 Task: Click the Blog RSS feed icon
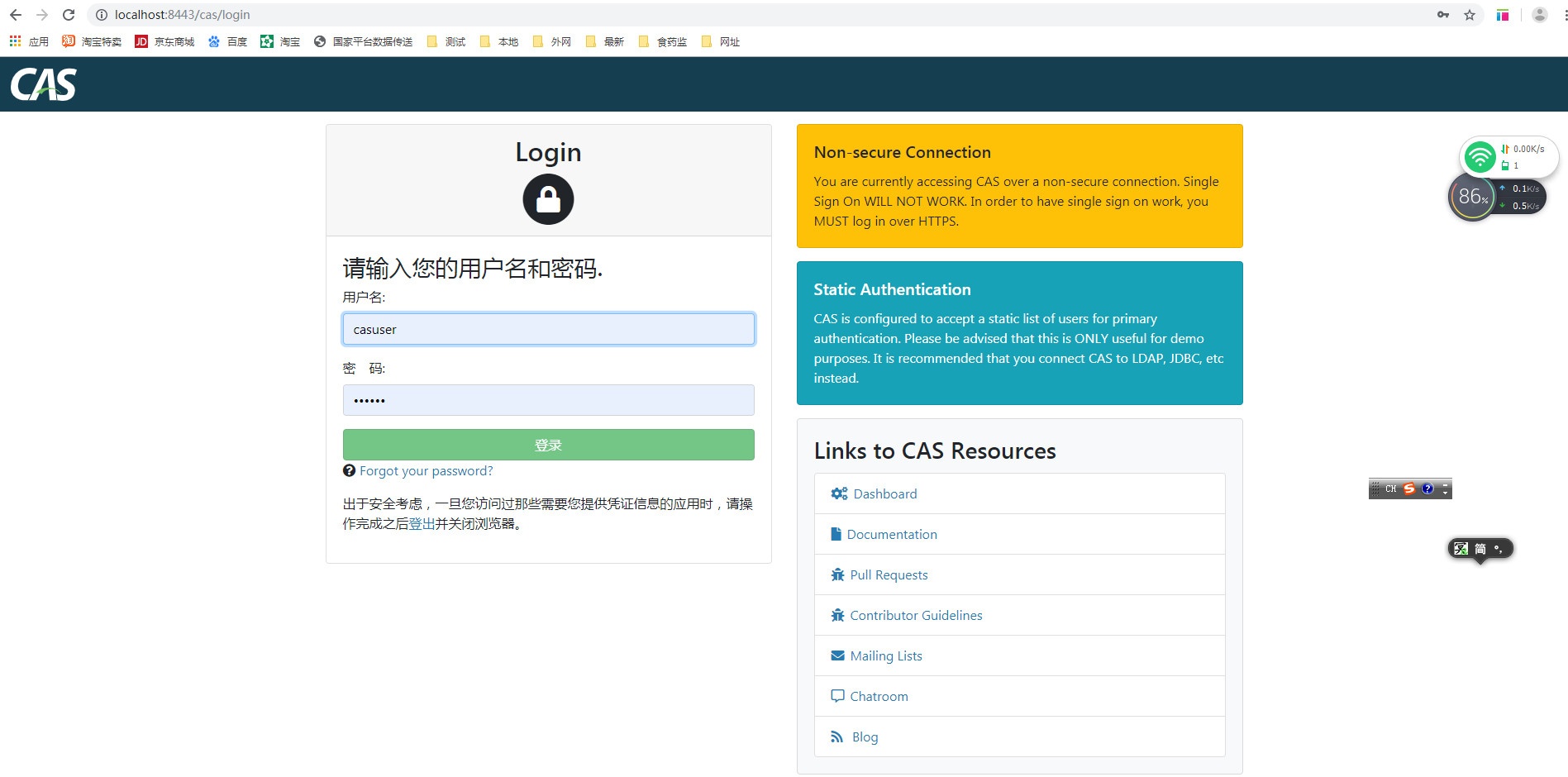837,736
